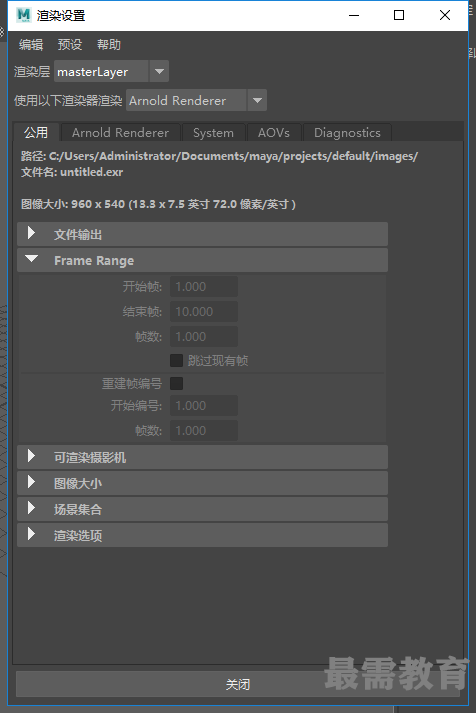The height and width of the screenshot is (713, 476).
Task: Switch to the 公用 tab
Action: pos(36,132)
